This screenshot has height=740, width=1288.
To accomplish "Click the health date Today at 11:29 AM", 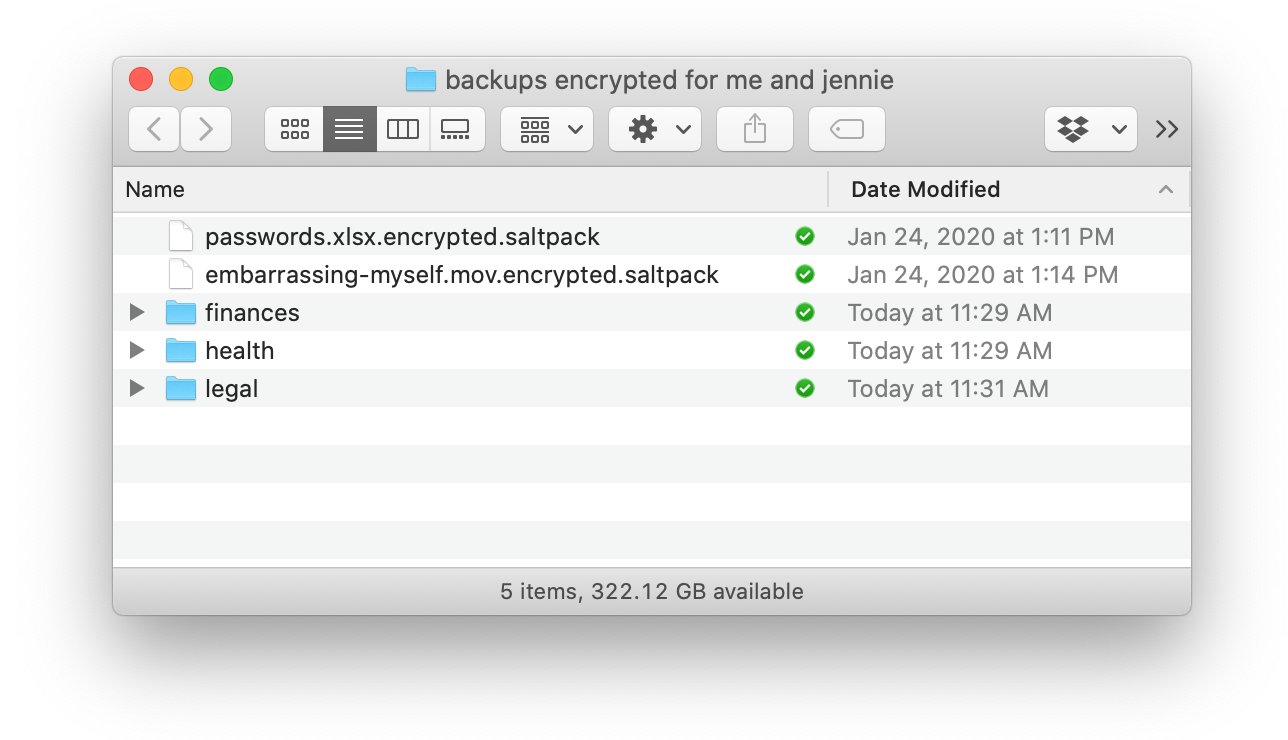I will (949, 351).
